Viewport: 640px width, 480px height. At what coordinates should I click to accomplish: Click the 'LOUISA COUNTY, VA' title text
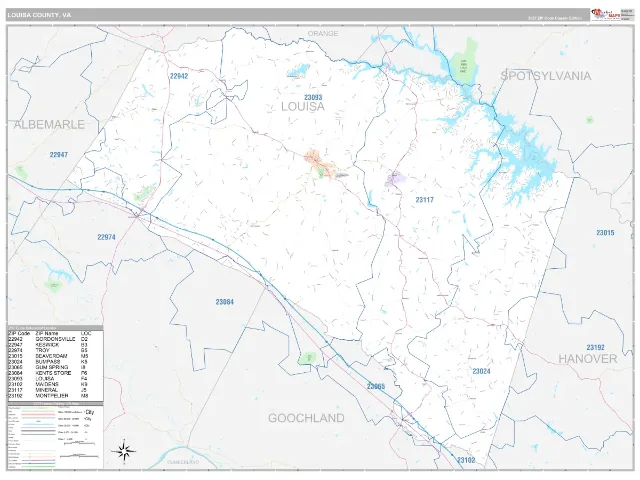(39, 15)
